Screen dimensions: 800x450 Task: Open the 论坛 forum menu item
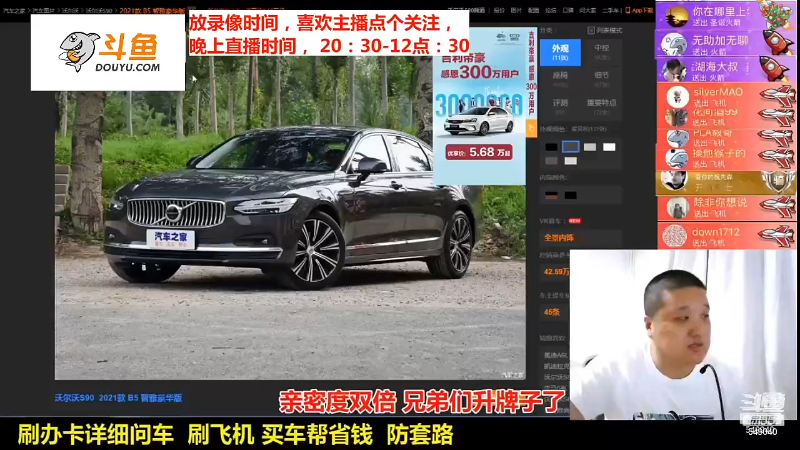click(551, 10)
